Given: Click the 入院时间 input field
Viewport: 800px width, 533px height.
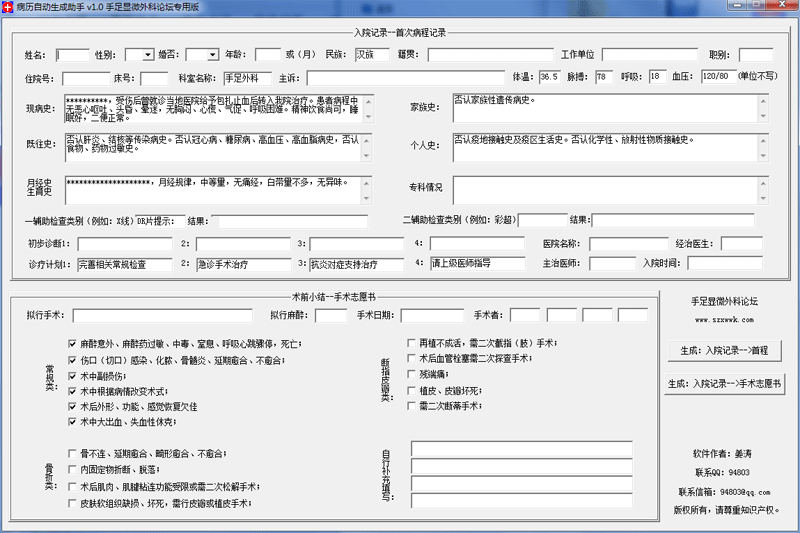Looking at the screenshot, I should [x=725, y=263].
